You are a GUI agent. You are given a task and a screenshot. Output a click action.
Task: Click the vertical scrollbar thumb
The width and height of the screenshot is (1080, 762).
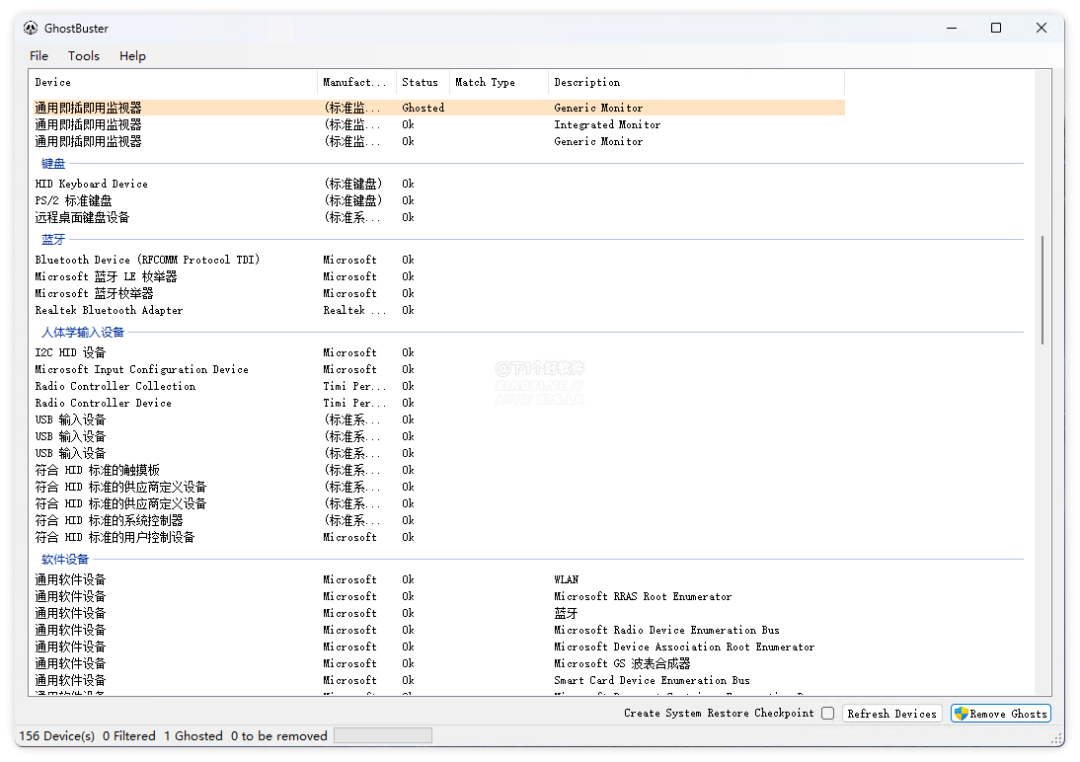1042,290
